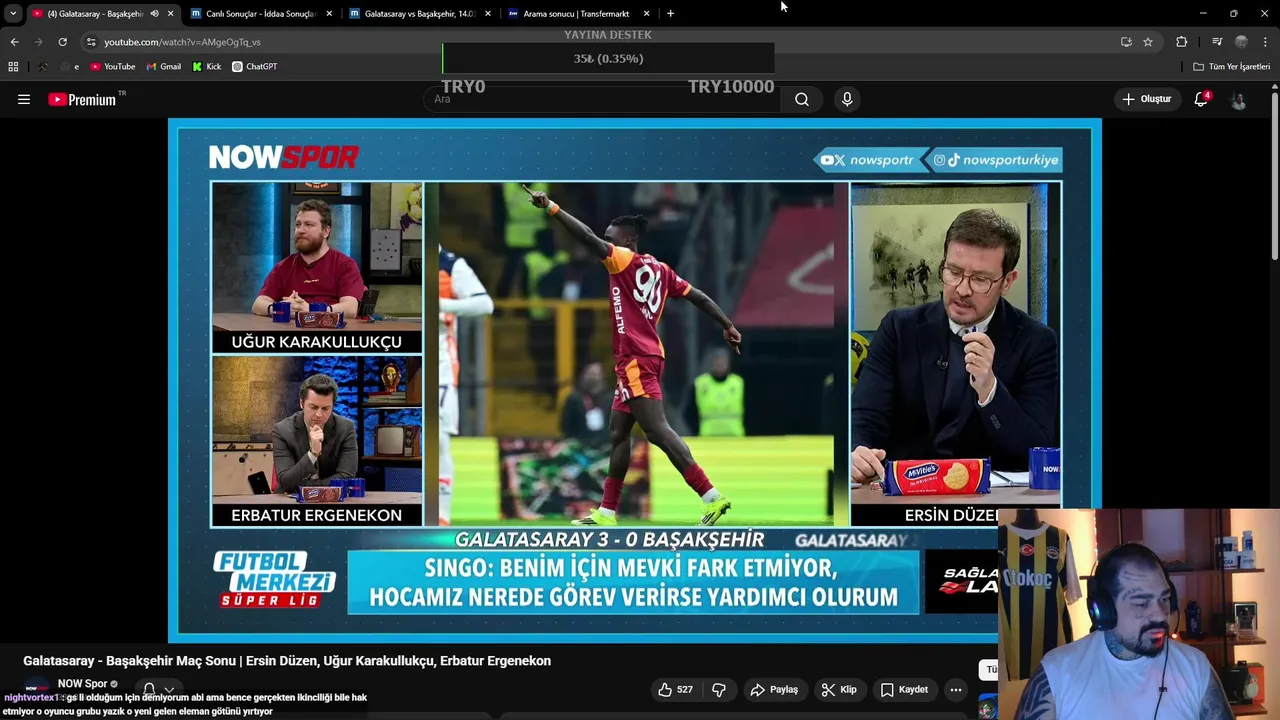Open the tab search dropdown arrow

(x=13, y=14)
